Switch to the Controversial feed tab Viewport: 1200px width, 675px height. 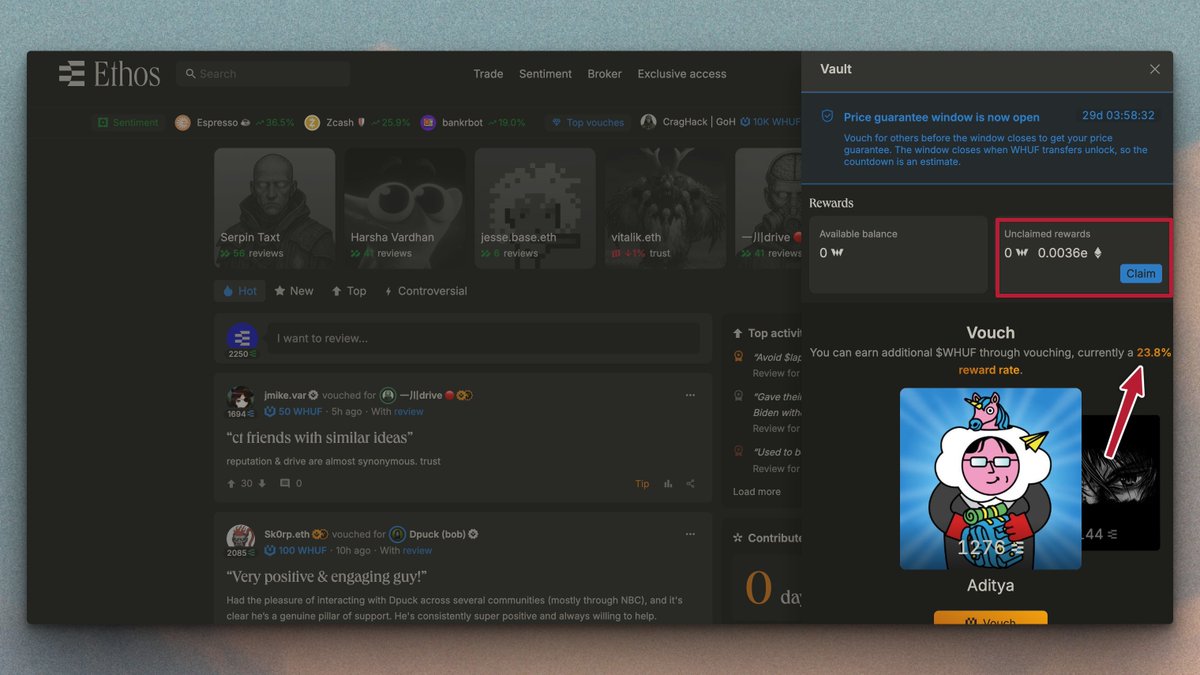point(425,291)
